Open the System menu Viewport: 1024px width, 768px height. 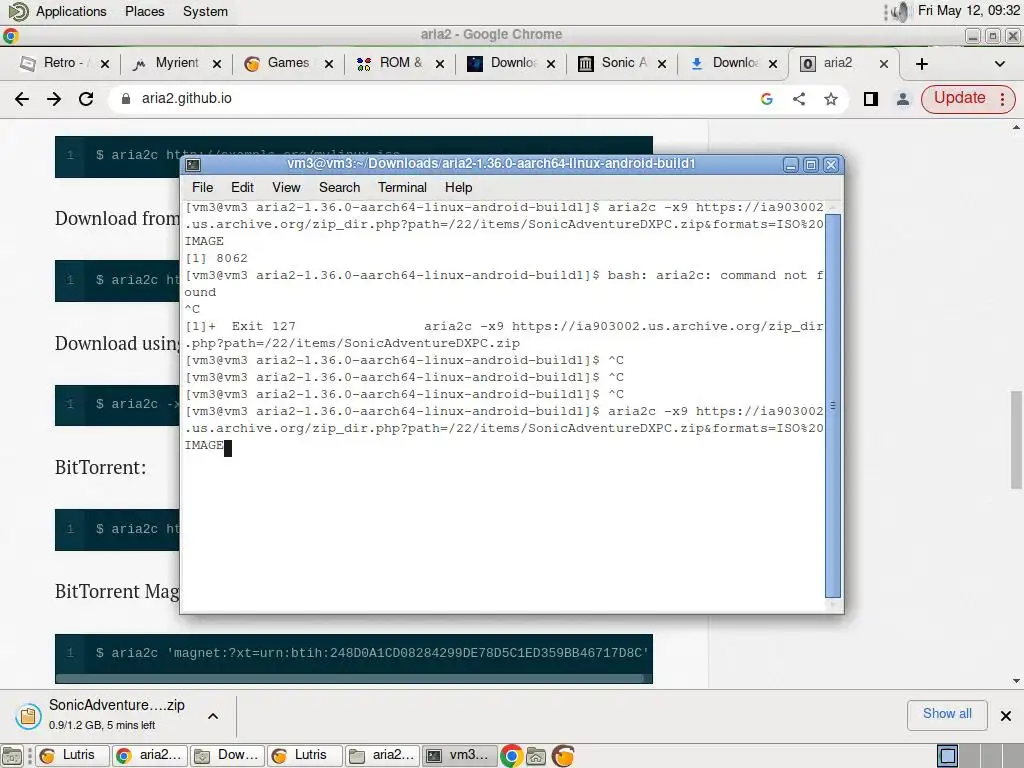point(205,12)
